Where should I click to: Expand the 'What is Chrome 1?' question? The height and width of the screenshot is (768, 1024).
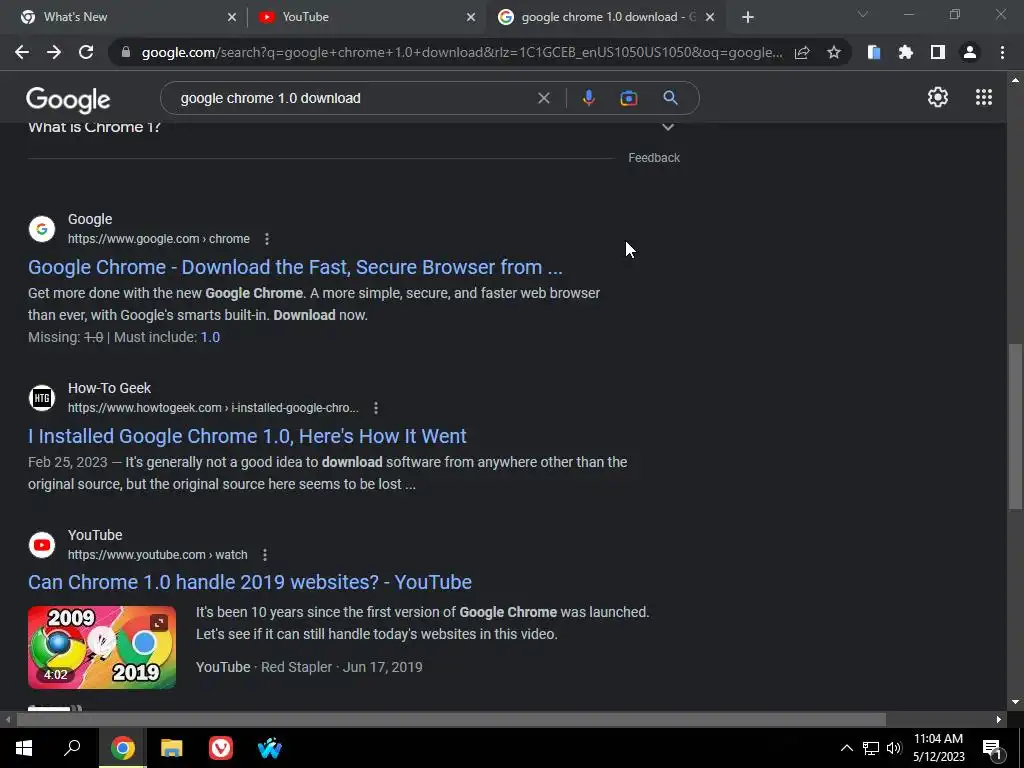pos(667,127)
